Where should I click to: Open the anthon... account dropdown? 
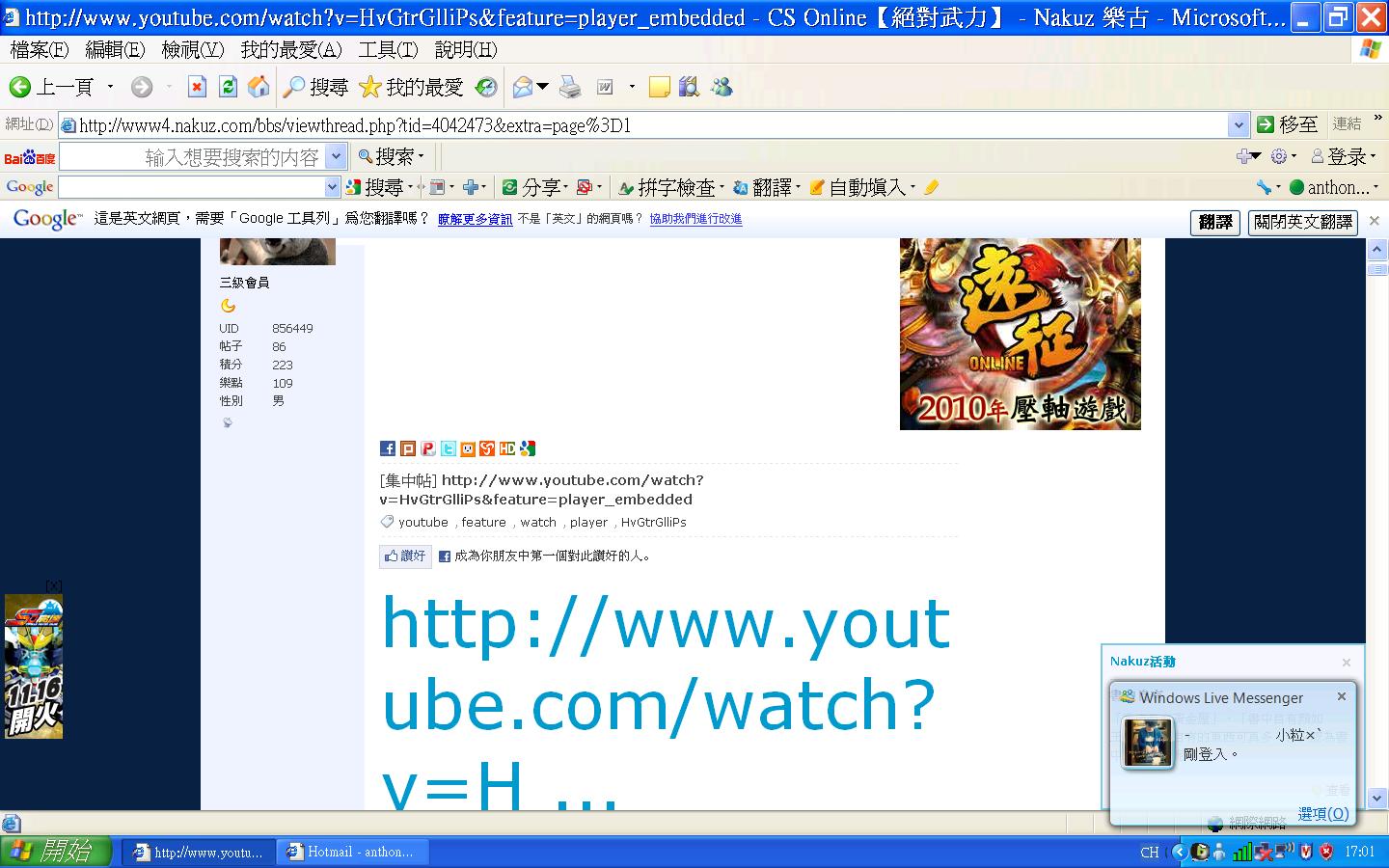coord(1334,187)
